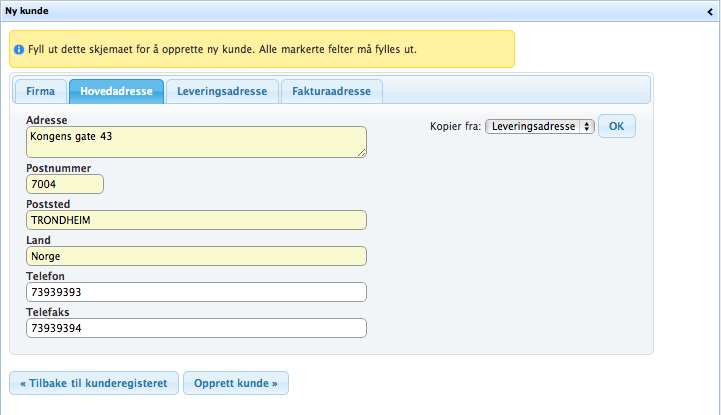The image size is (721, 415).
Task: Select the Poststed input field
Action: coord(196,220)
